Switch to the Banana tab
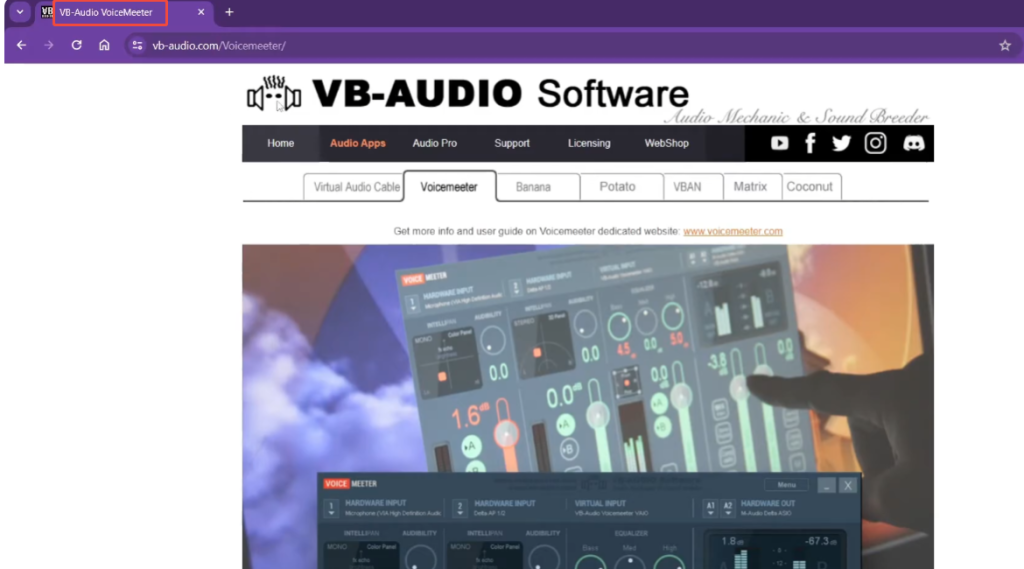1024x569 pixels. coord(537,187)
